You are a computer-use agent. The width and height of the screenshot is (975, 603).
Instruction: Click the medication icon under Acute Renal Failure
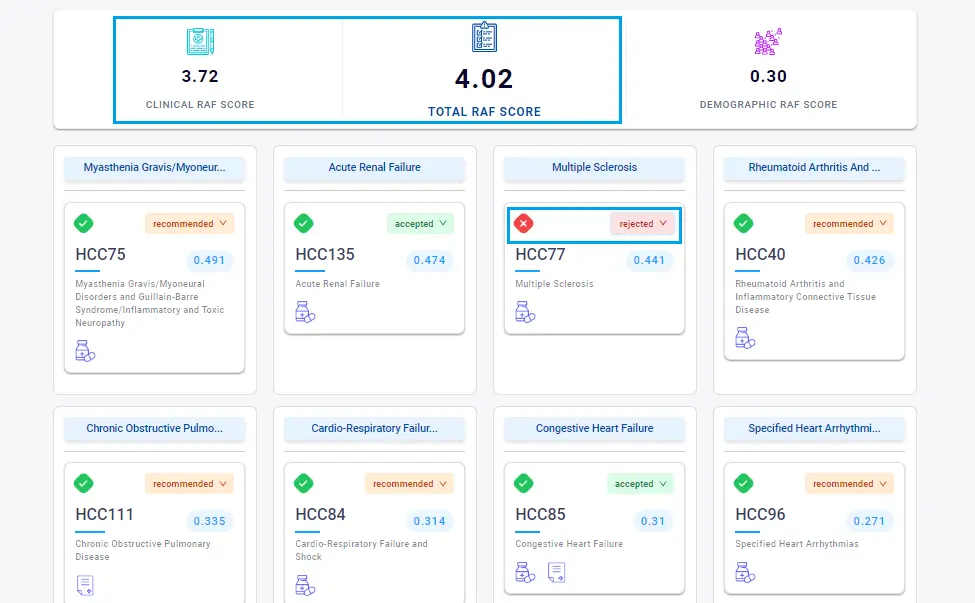tap(305, 312)
